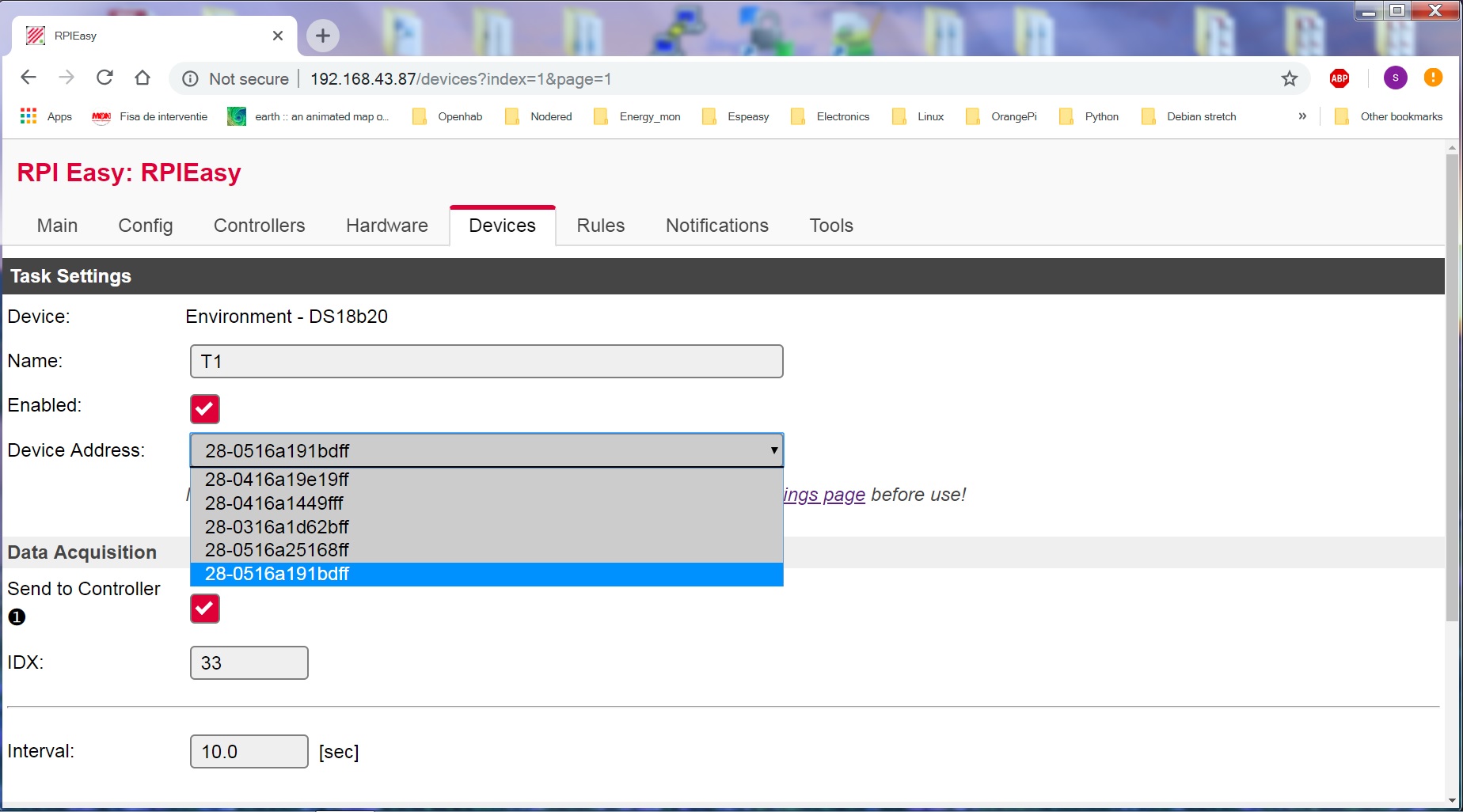Image resolution: width=1463 pixels, height=812 pixels.
Task: Open the Linux bookmark folder
Action: (918, 116)
